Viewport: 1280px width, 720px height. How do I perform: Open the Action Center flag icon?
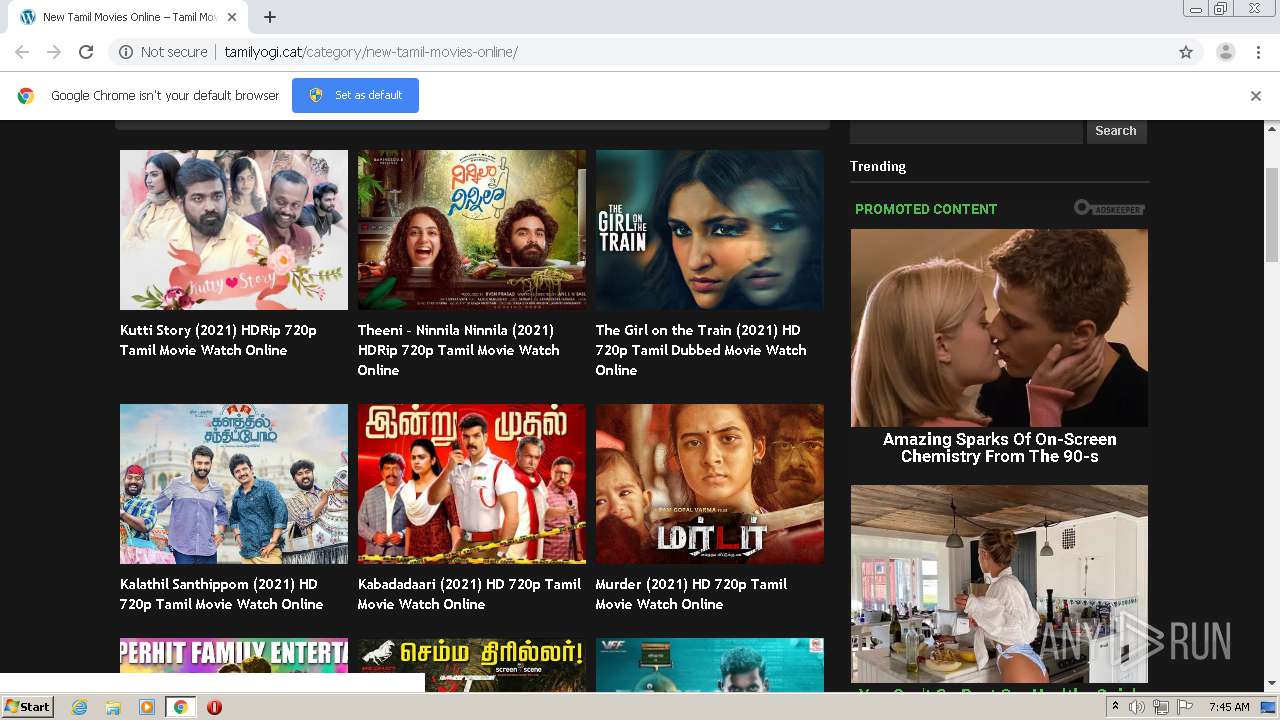[1185, 706]
